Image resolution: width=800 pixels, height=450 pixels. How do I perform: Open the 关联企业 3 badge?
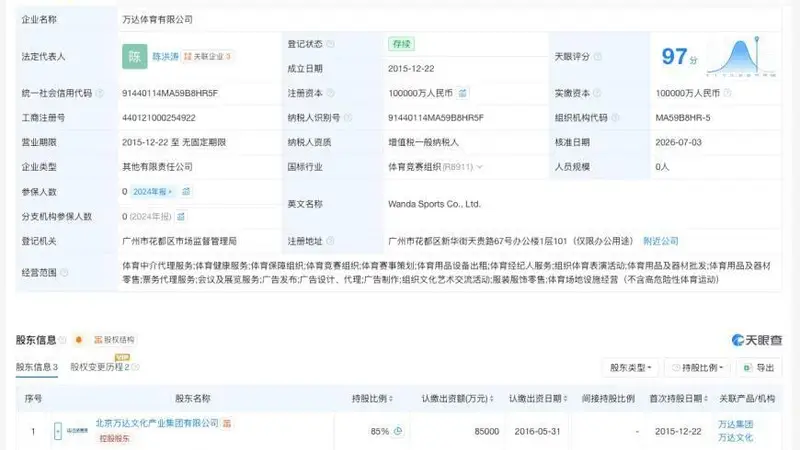pyautogui.click(x=208, y=57)
